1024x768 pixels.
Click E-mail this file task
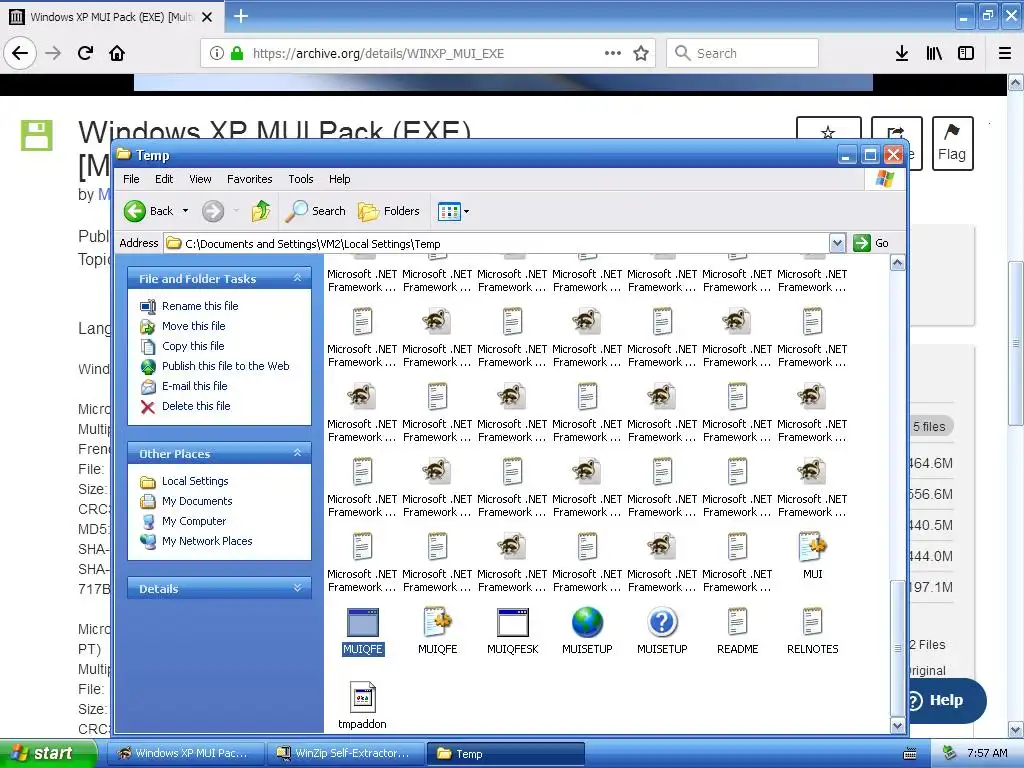click(195, 386)
